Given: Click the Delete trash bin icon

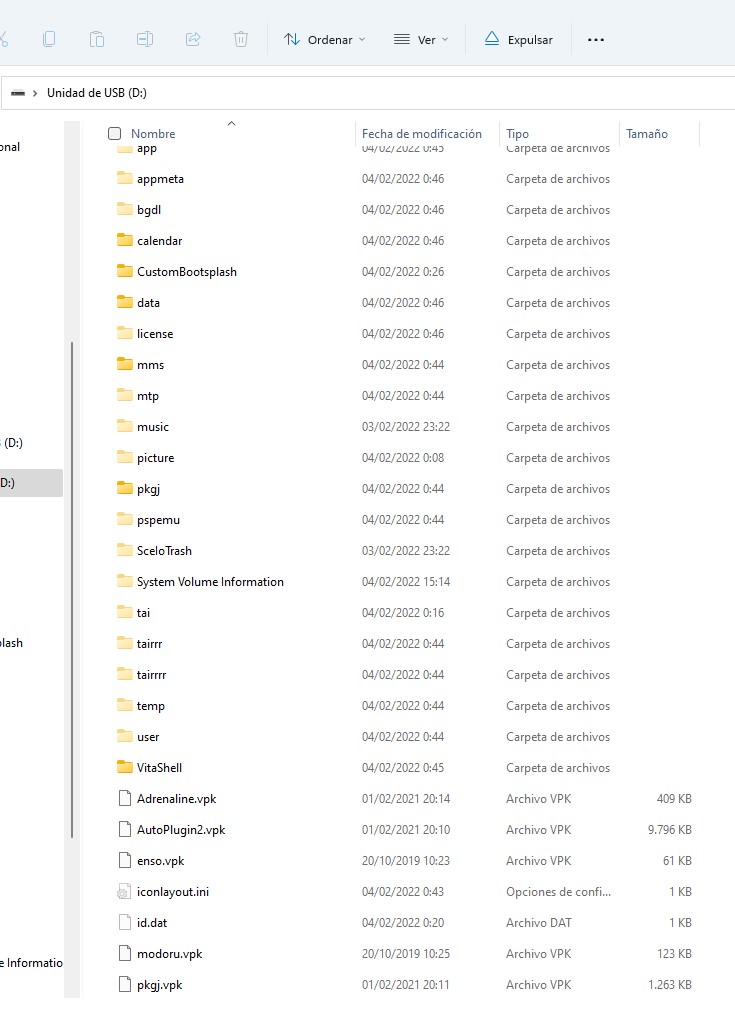Looking at the screenshot, I should click(x=241, y=39).
